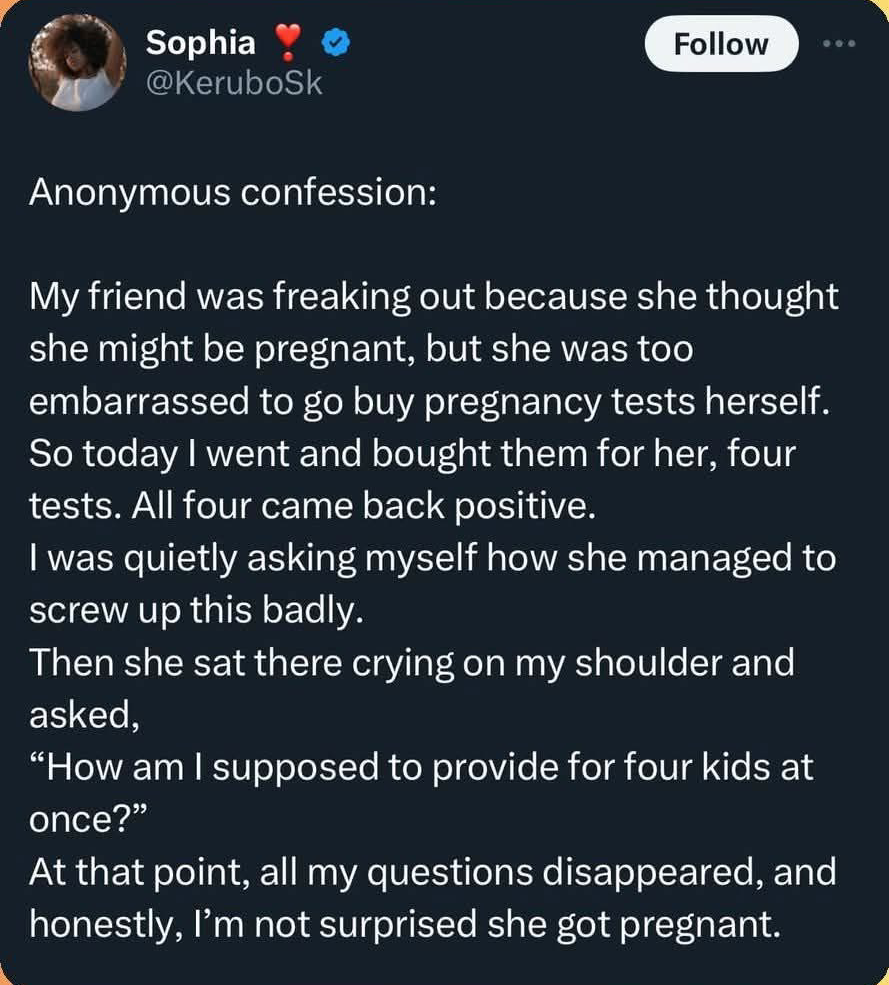Click the line starting "I was quietly asking"
The width and height of the screenshot is (889, 985).
[x=431, y=557]
